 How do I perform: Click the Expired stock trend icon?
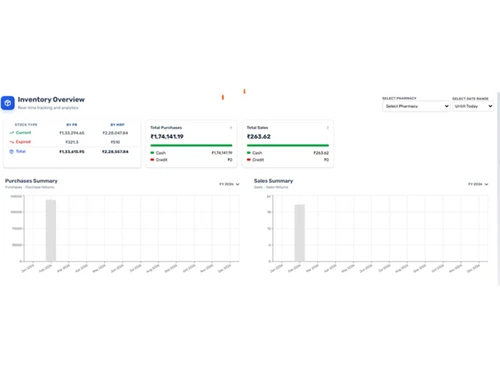(x=12, y=142)
